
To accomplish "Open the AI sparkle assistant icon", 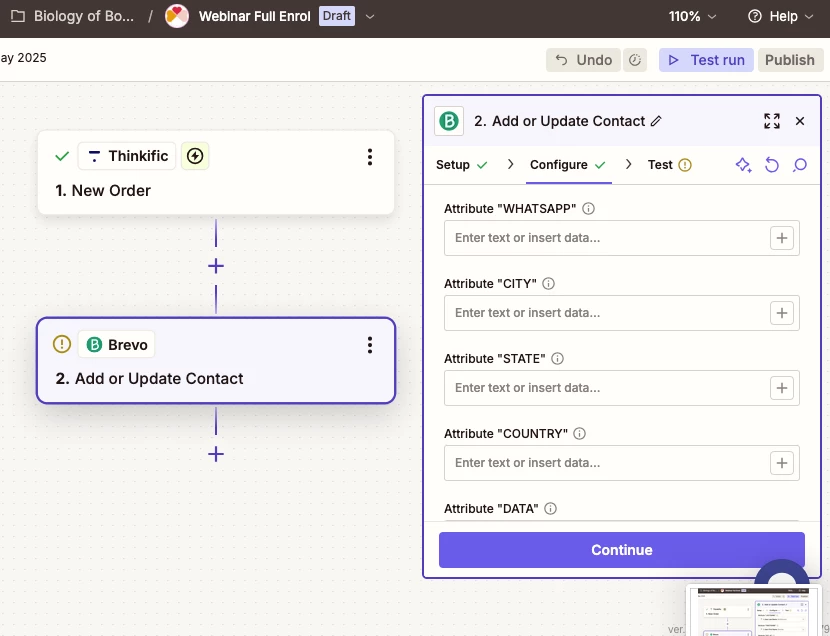I will pyautogui.click(x=744, y=165).
